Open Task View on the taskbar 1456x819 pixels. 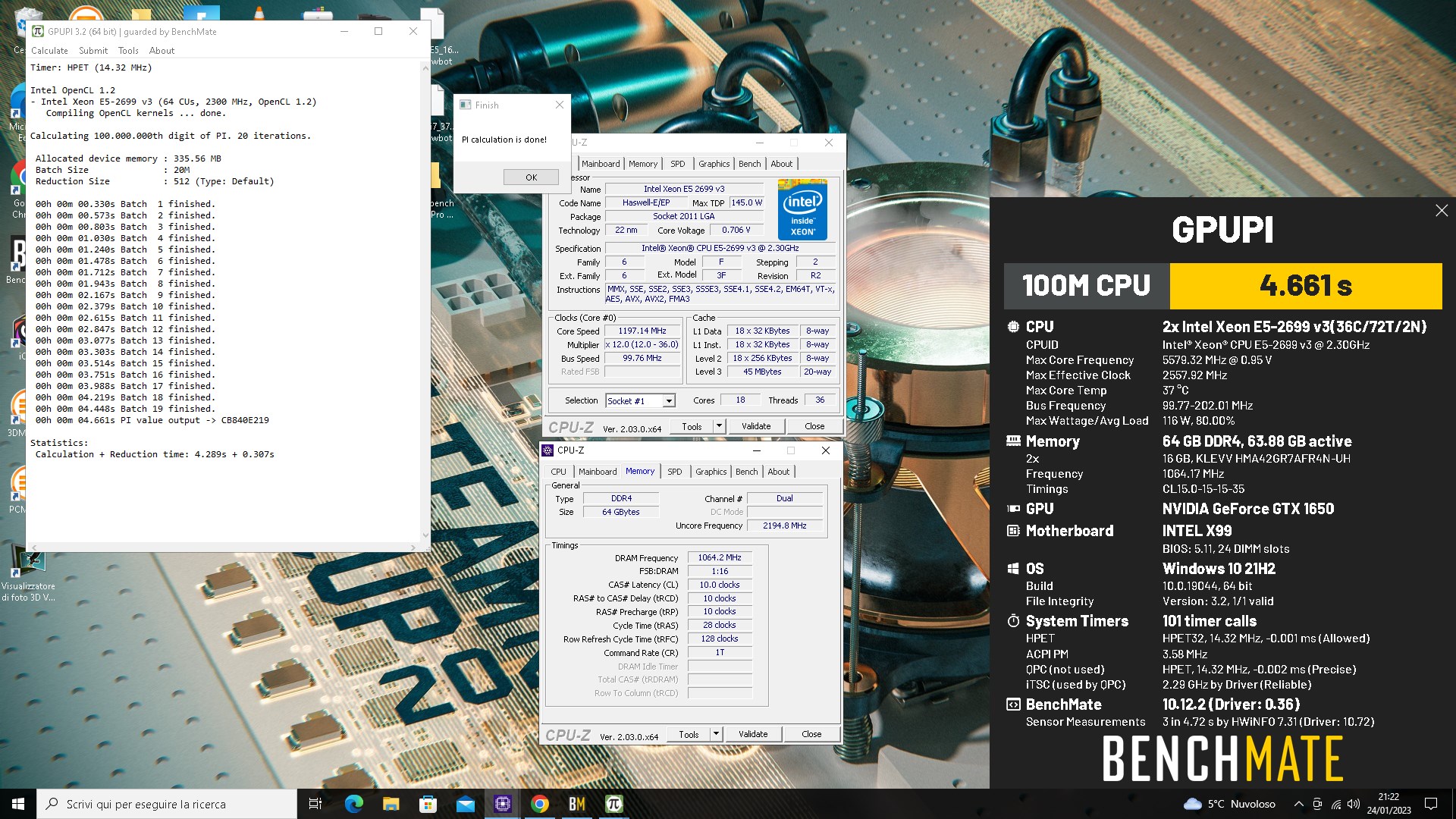click(315, 804)
